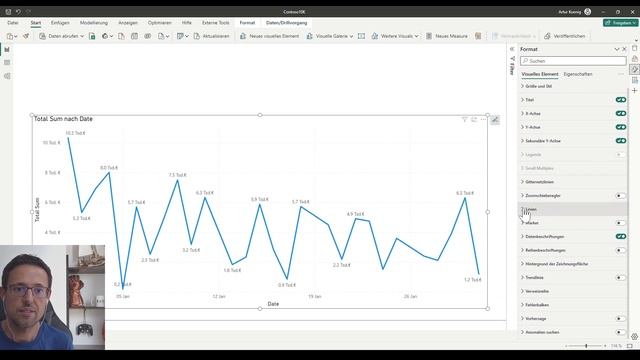Click the Neues Measure button
Screen dimensions: 640x360
point(447,36)
